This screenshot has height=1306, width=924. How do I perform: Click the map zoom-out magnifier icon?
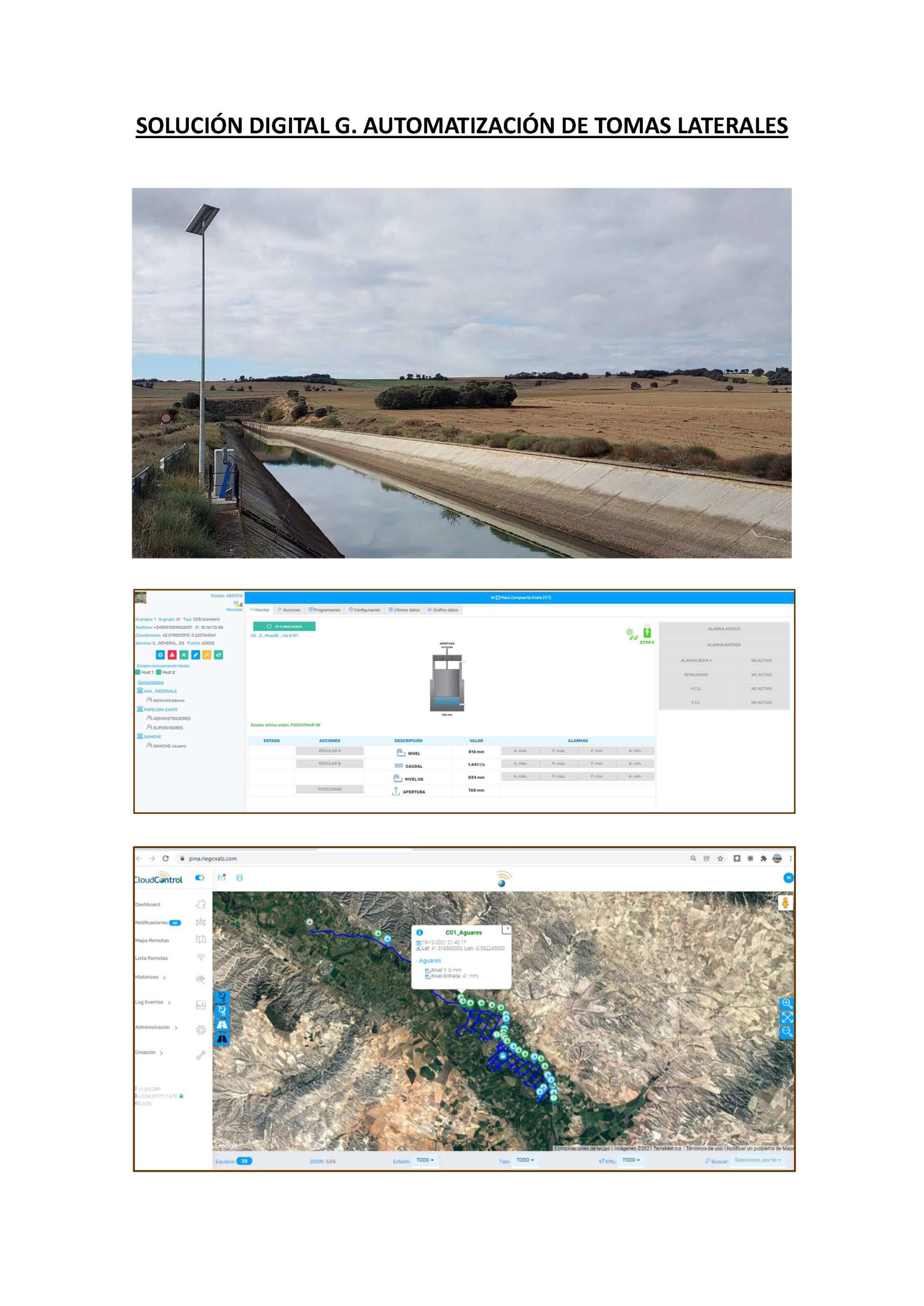pos(786,1031)
